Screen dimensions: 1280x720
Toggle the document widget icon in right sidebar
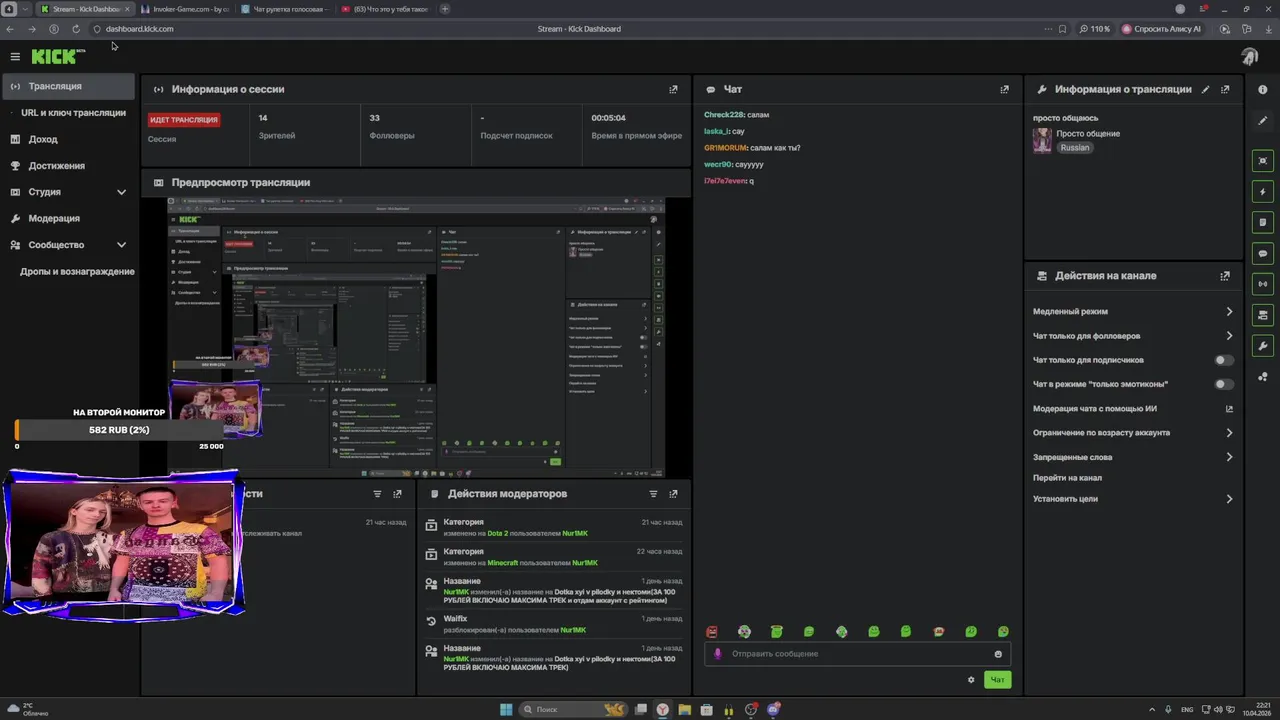(1263, 222)
